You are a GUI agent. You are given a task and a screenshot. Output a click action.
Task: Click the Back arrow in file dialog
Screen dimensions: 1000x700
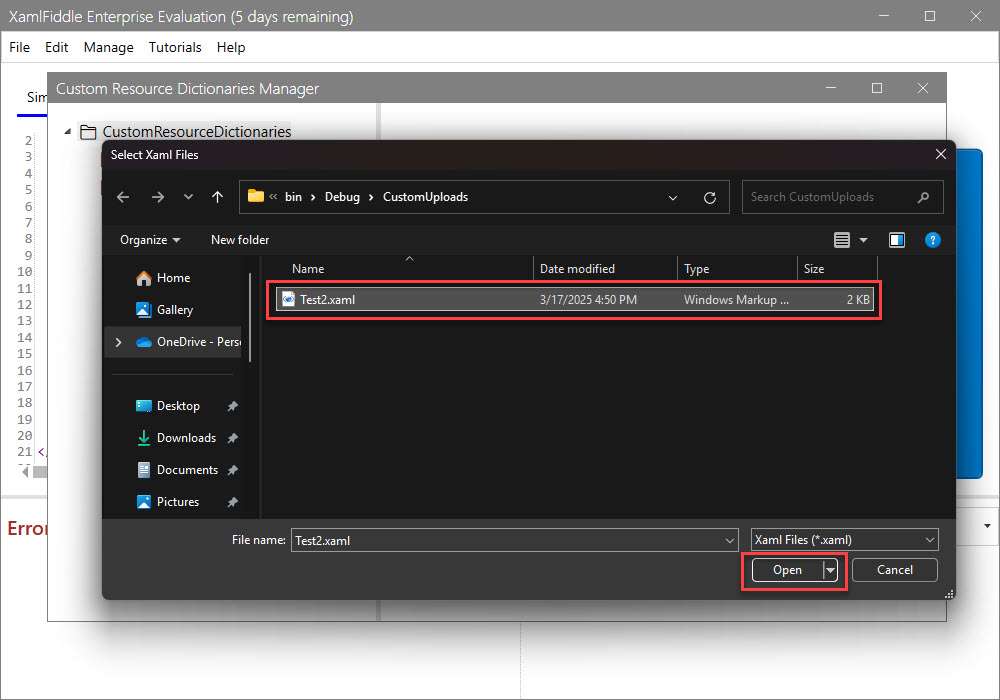point(123,197)
